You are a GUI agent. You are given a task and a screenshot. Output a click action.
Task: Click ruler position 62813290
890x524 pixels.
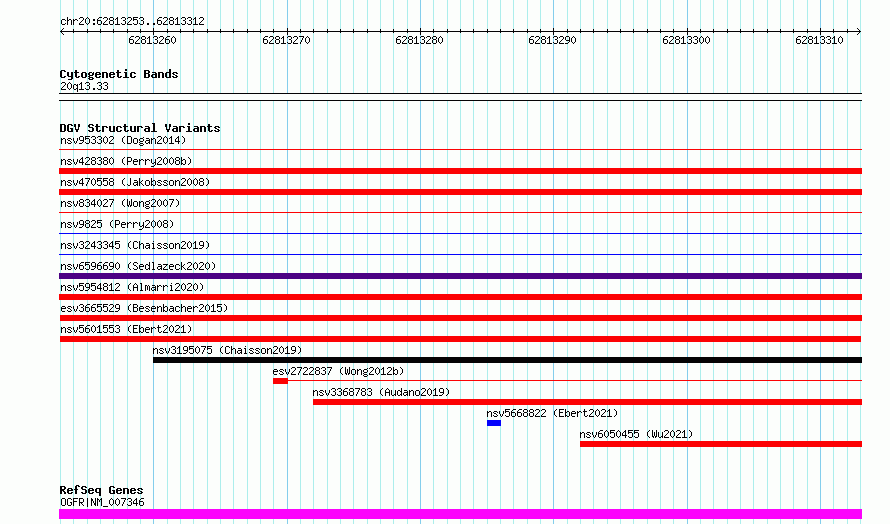pos(552,40)
